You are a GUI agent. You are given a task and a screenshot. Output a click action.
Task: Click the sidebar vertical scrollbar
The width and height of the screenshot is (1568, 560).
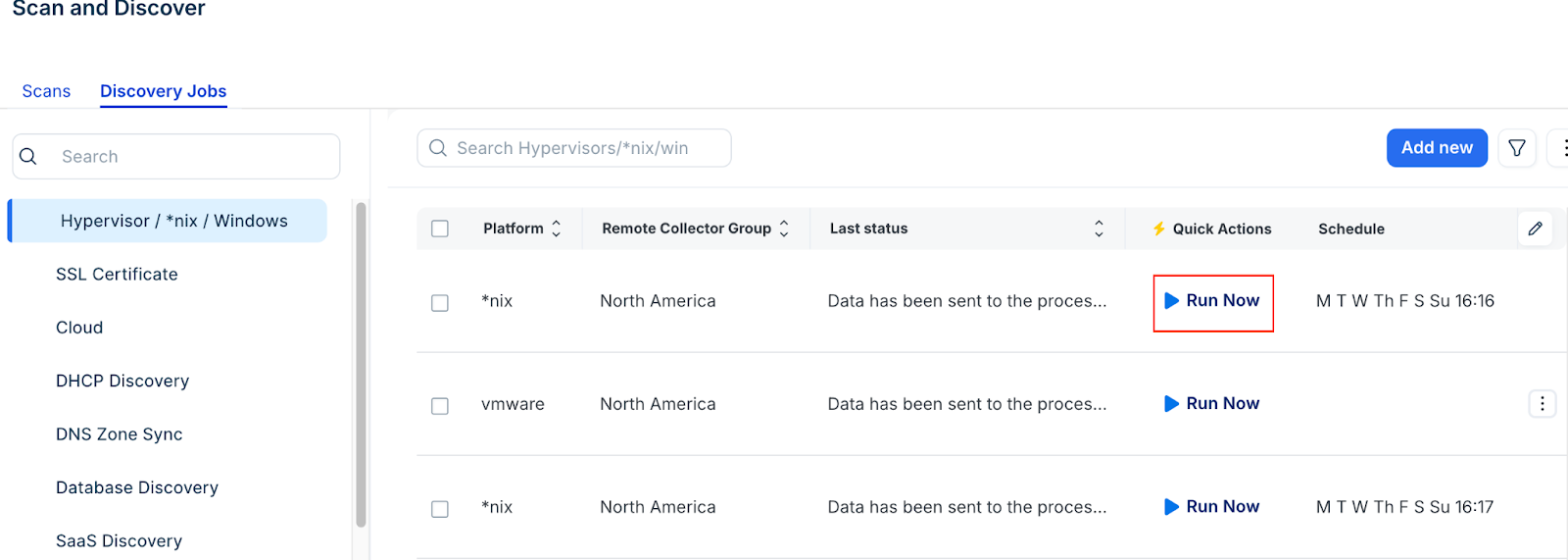361,363
